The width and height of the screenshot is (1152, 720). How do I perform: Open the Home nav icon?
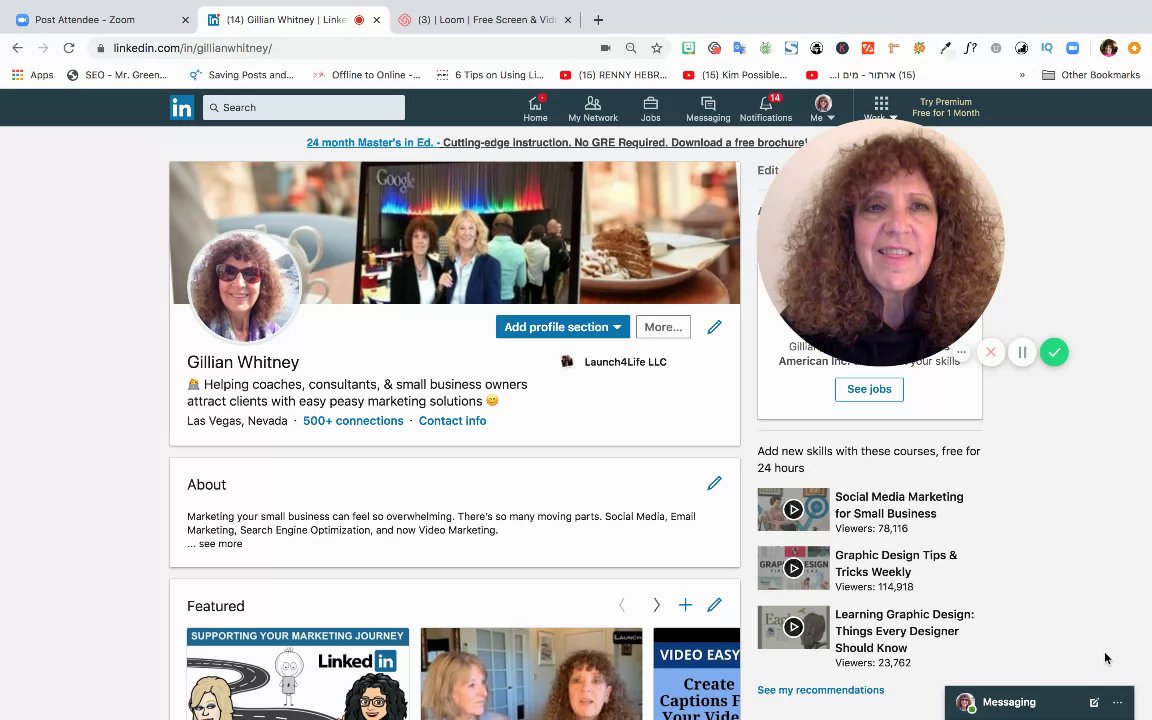point(535,108)
